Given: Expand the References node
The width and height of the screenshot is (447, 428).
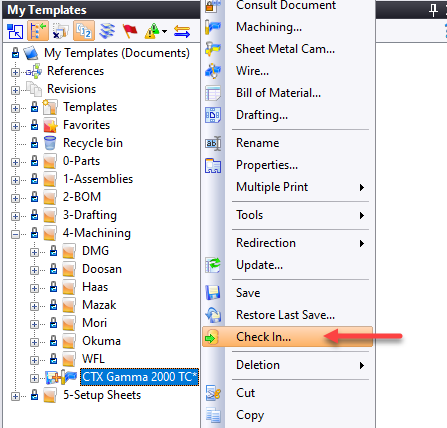Looking at the screenshot, I should pyautogui.click(x=15, y=72).
